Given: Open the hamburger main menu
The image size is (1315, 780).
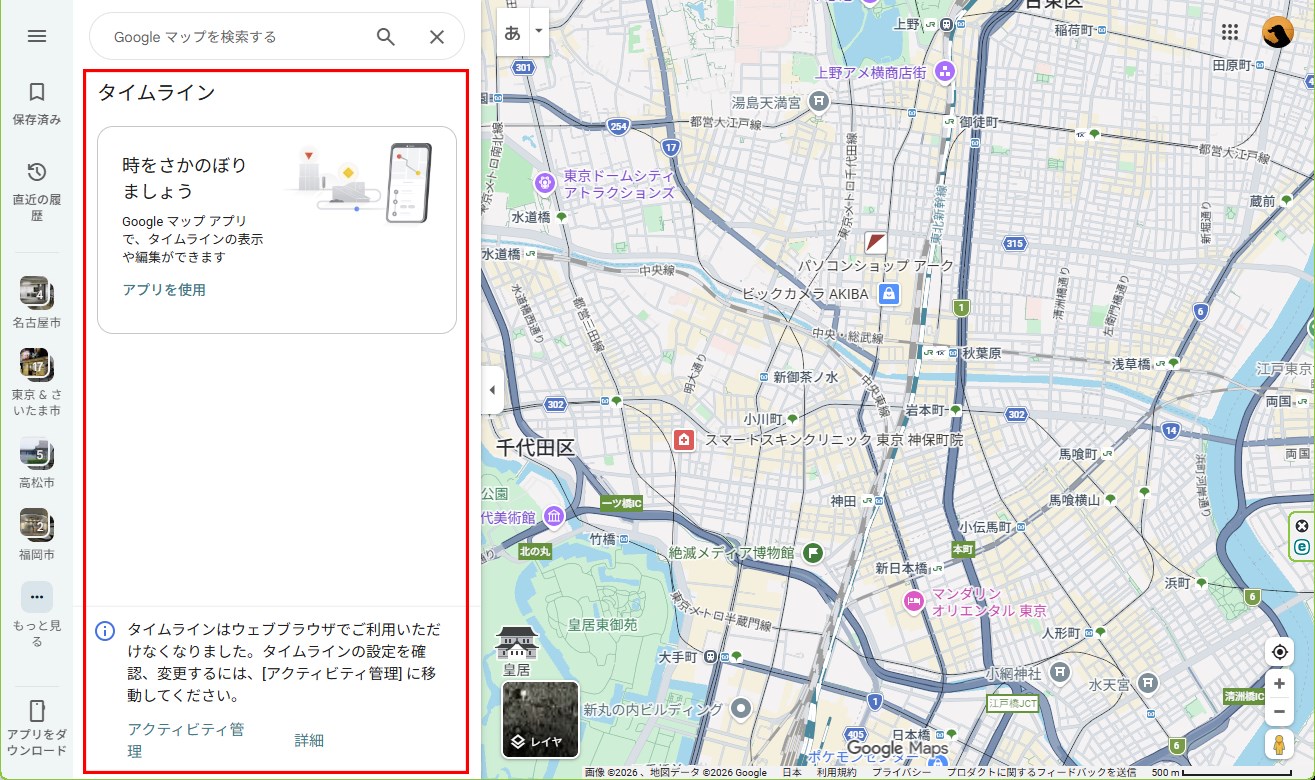Looking at the screenshot, I should click(x=37, y=36).
